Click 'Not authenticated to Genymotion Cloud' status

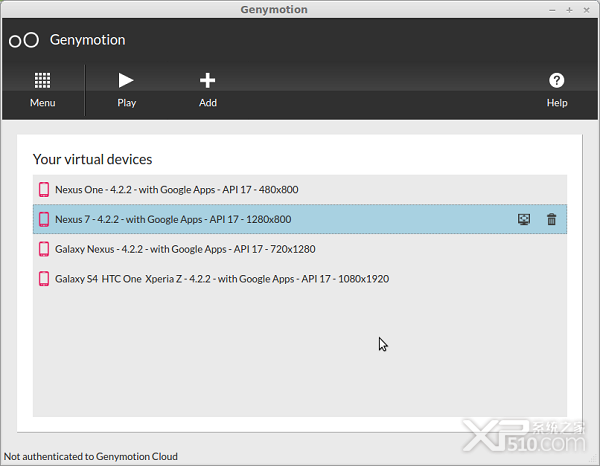coord(91,456)
